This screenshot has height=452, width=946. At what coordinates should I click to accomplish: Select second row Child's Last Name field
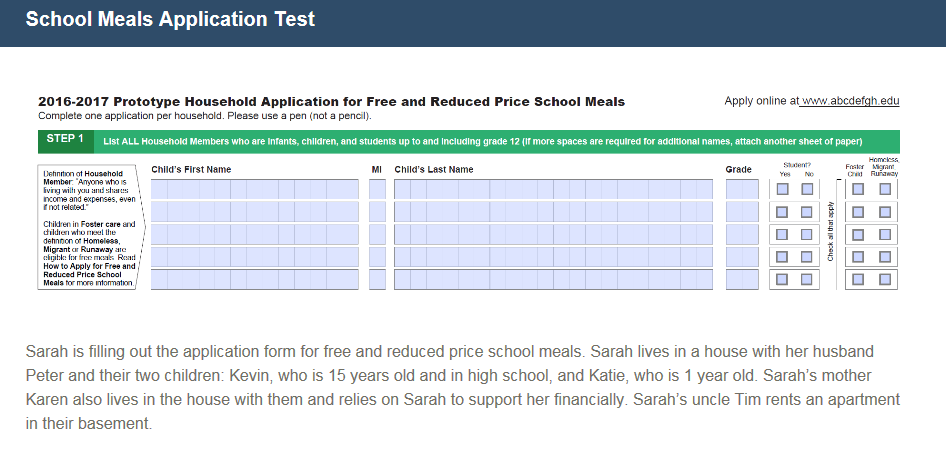(x=553, y=212)
